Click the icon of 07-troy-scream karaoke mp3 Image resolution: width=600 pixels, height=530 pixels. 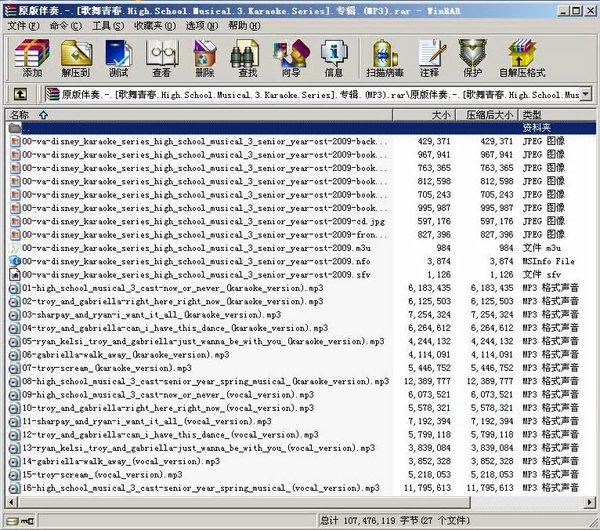pyautogui.click(x=15, y=368)
